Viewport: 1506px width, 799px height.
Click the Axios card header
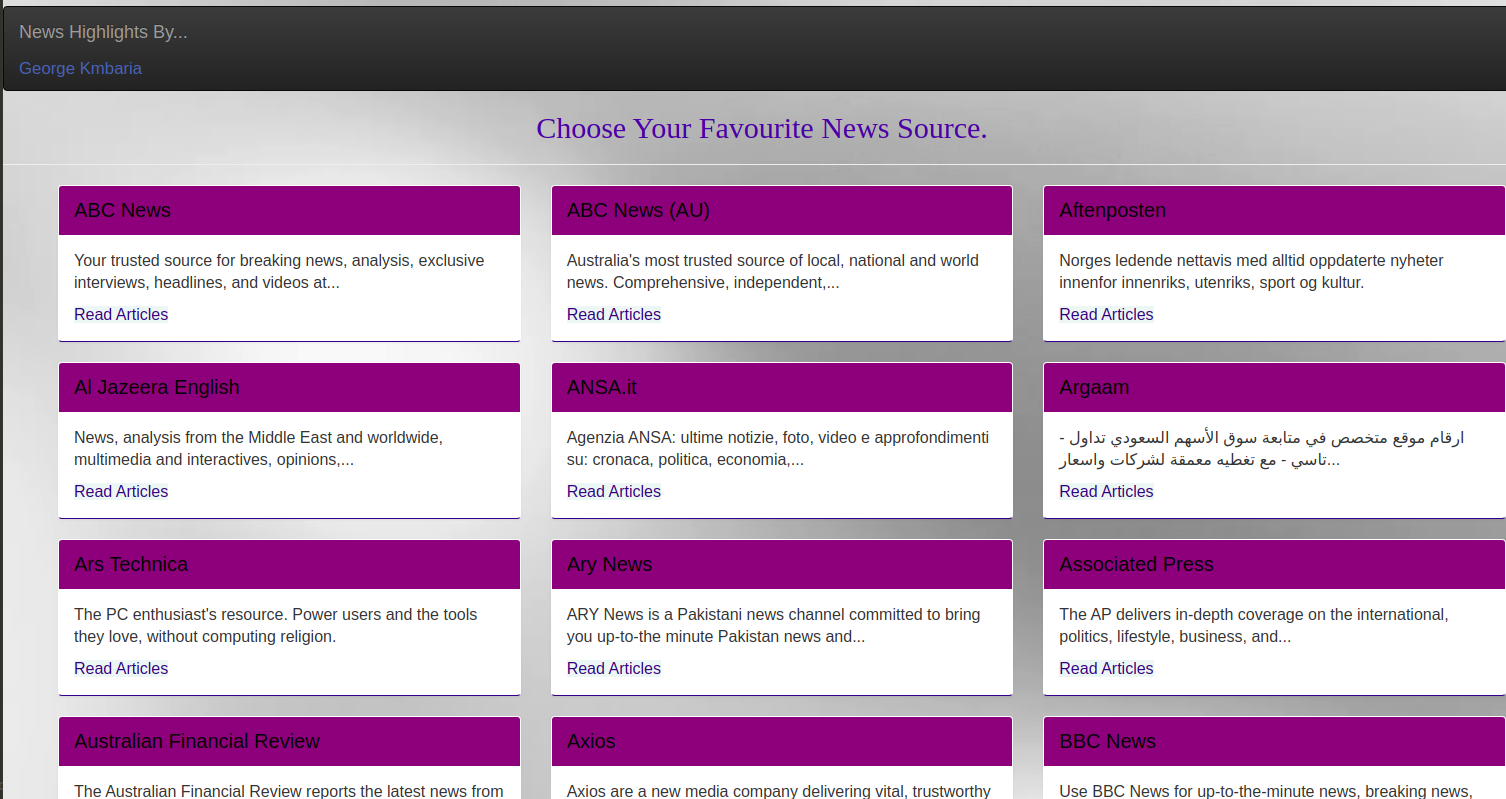click(x=782, y=741)
